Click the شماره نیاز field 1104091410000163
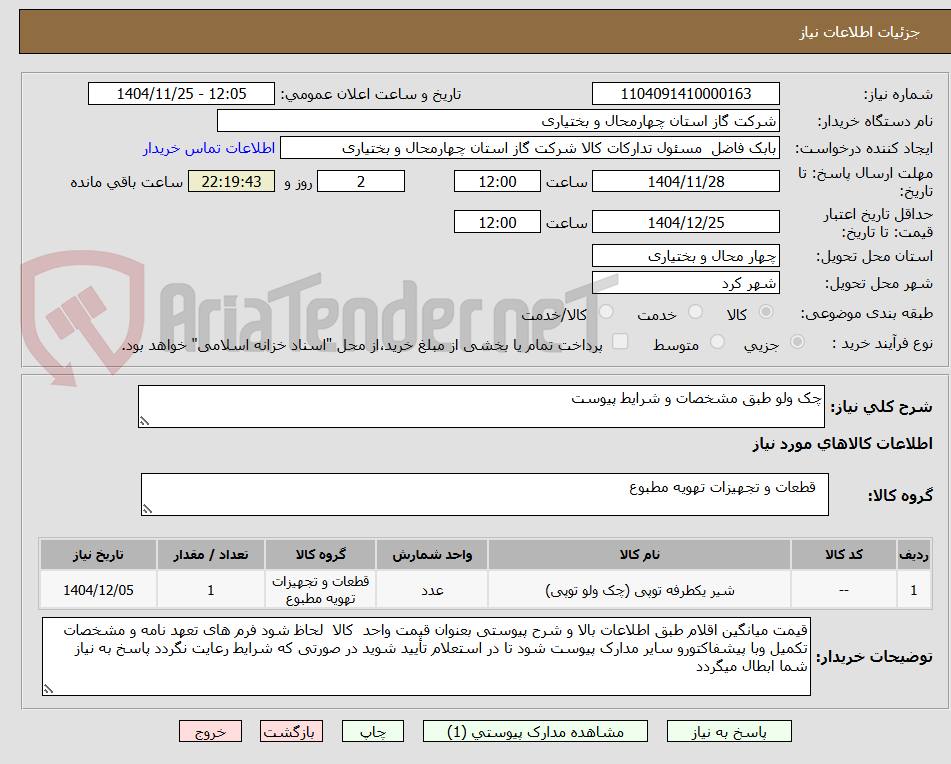Screen dimensions: 951x764 click(685, 94)
